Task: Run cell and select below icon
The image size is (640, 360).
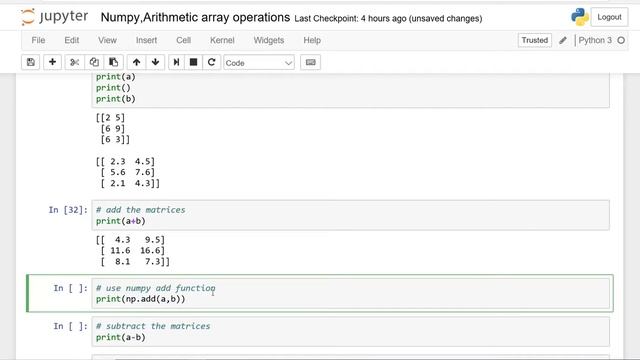Action: click(x=176, y=62)
